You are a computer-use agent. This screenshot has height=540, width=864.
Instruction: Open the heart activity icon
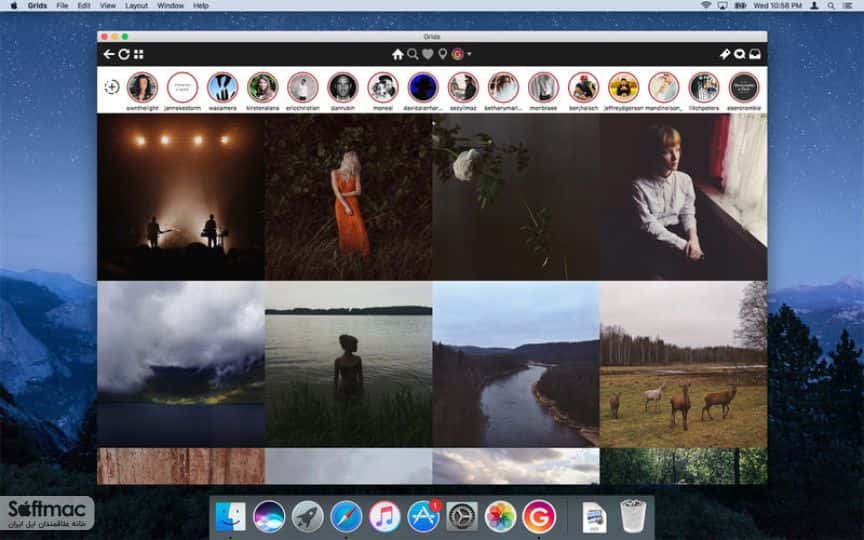(428, 54)
